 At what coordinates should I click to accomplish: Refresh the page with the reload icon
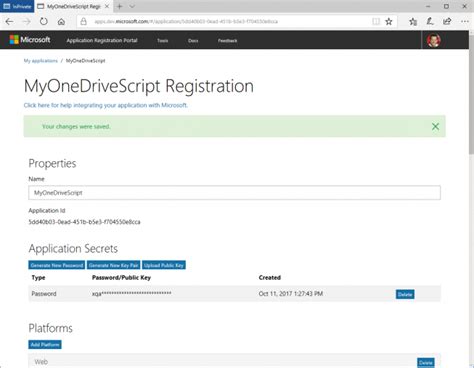(44, 22)
